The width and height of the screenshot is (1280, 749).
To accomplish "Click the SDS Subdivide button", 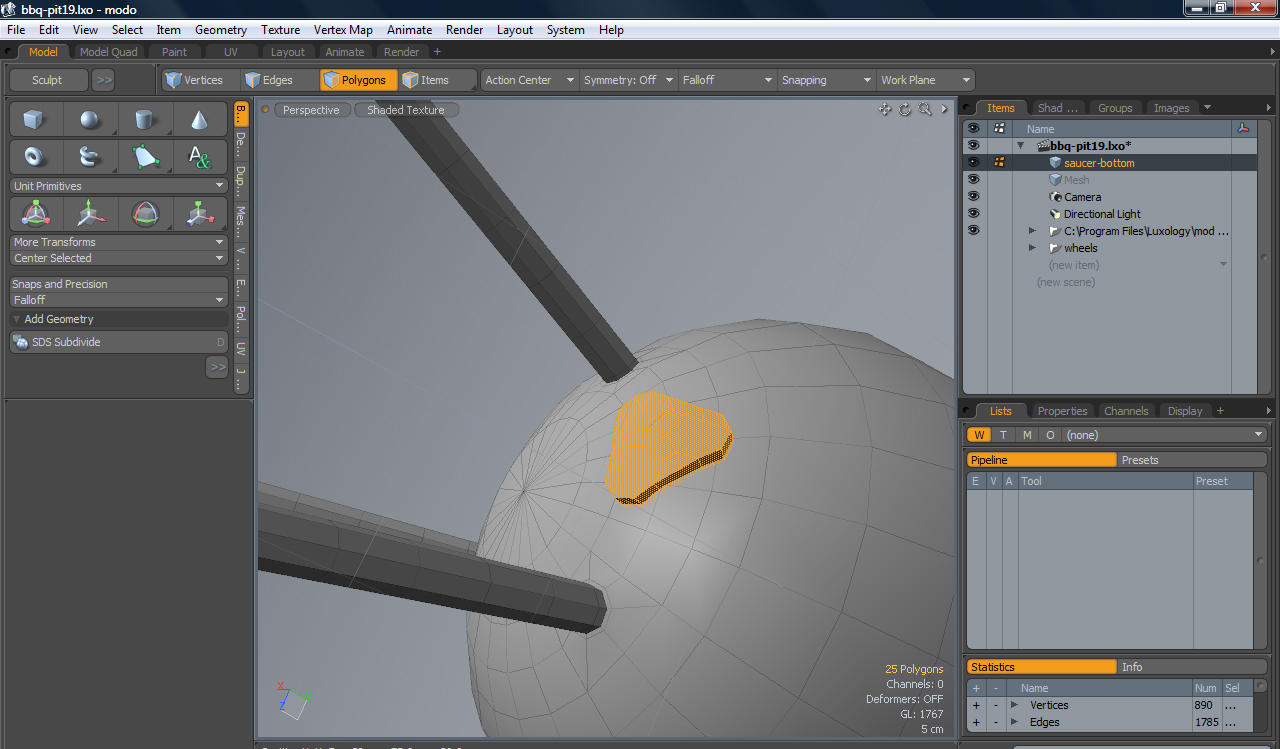I will coord(119,342).
